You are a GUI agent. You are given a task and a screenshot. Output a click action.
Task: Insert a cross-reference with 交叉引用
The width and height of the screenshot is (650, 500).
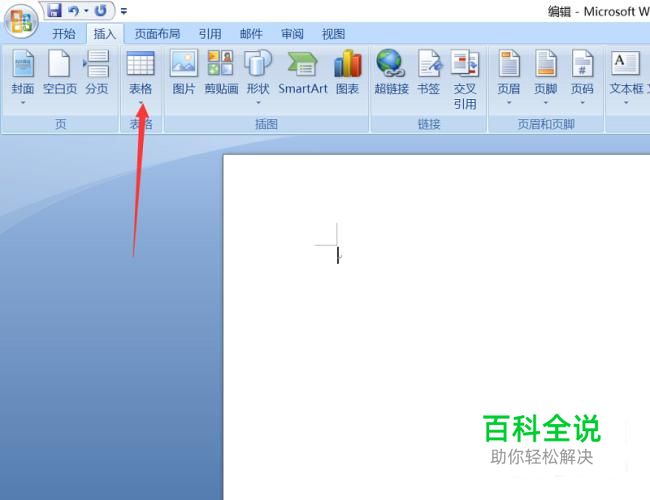pyautogui.click(x=465, y=80)
